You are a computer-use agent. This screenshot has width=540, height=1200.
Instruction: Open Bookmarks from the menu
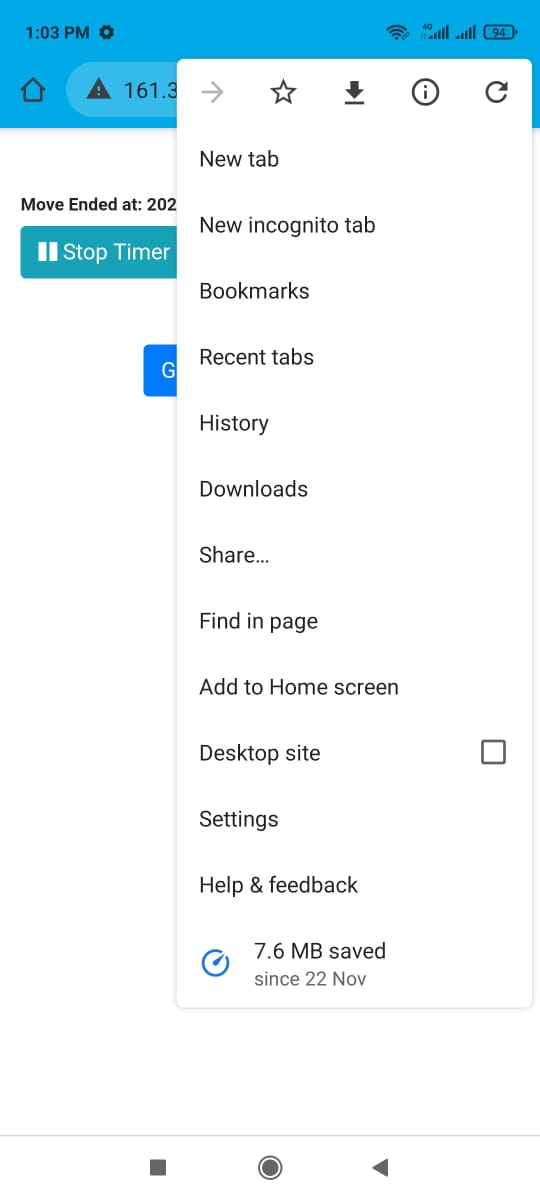click(354, 291)
